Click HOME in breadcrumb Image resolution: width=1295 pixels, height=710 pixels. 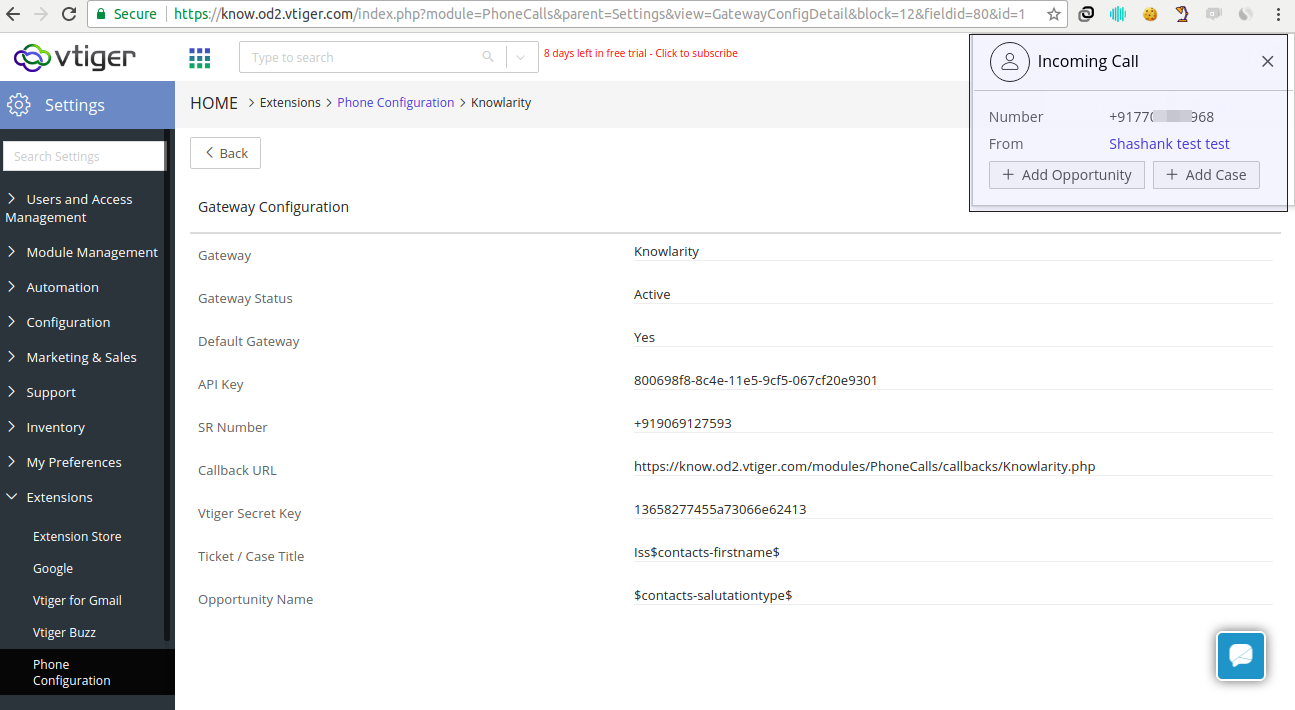tap(214, 103)
